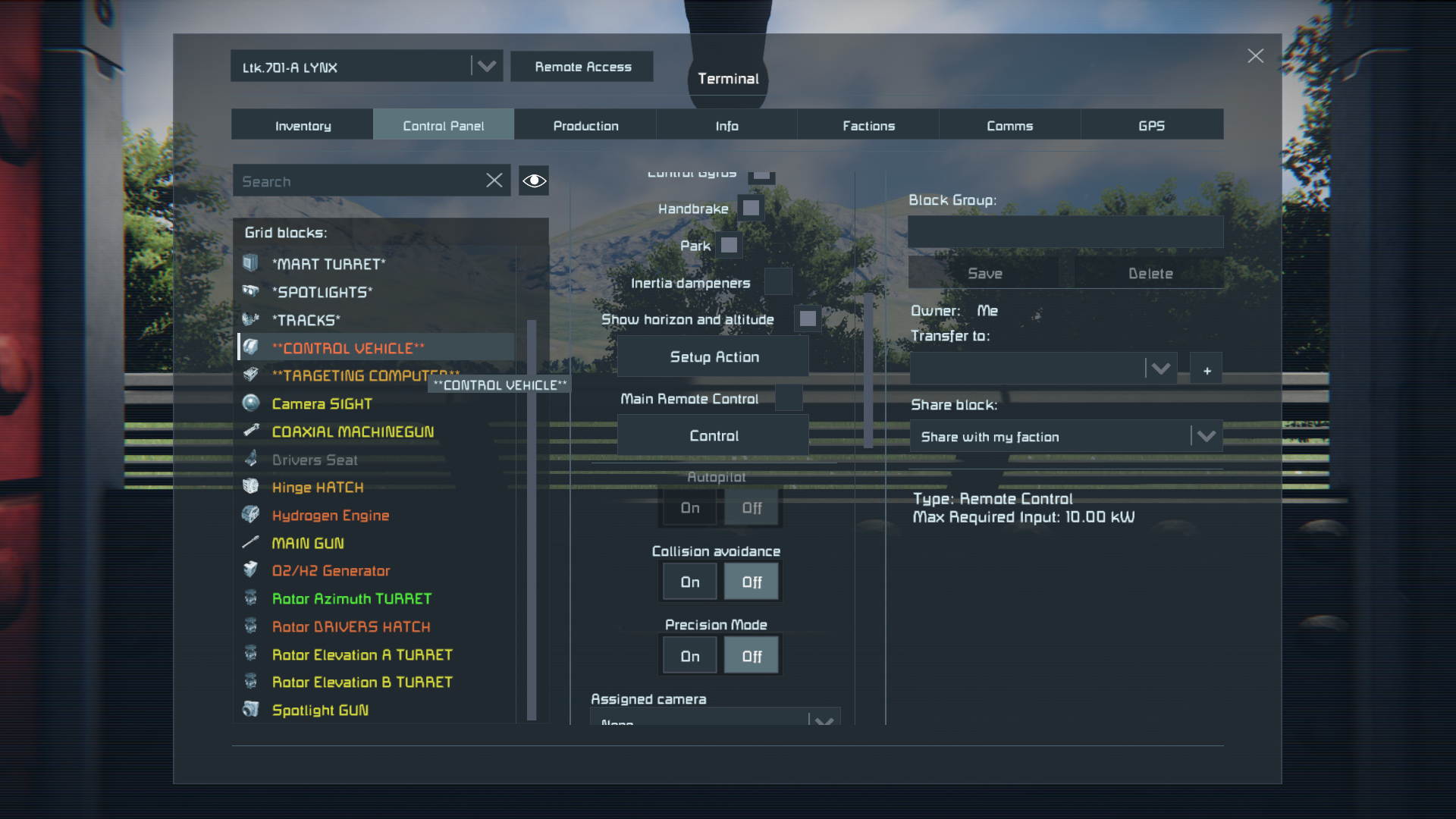Switch to the Inventory tab
The width and height of the screenshot is (1456, 819).
tap(303, 125)
